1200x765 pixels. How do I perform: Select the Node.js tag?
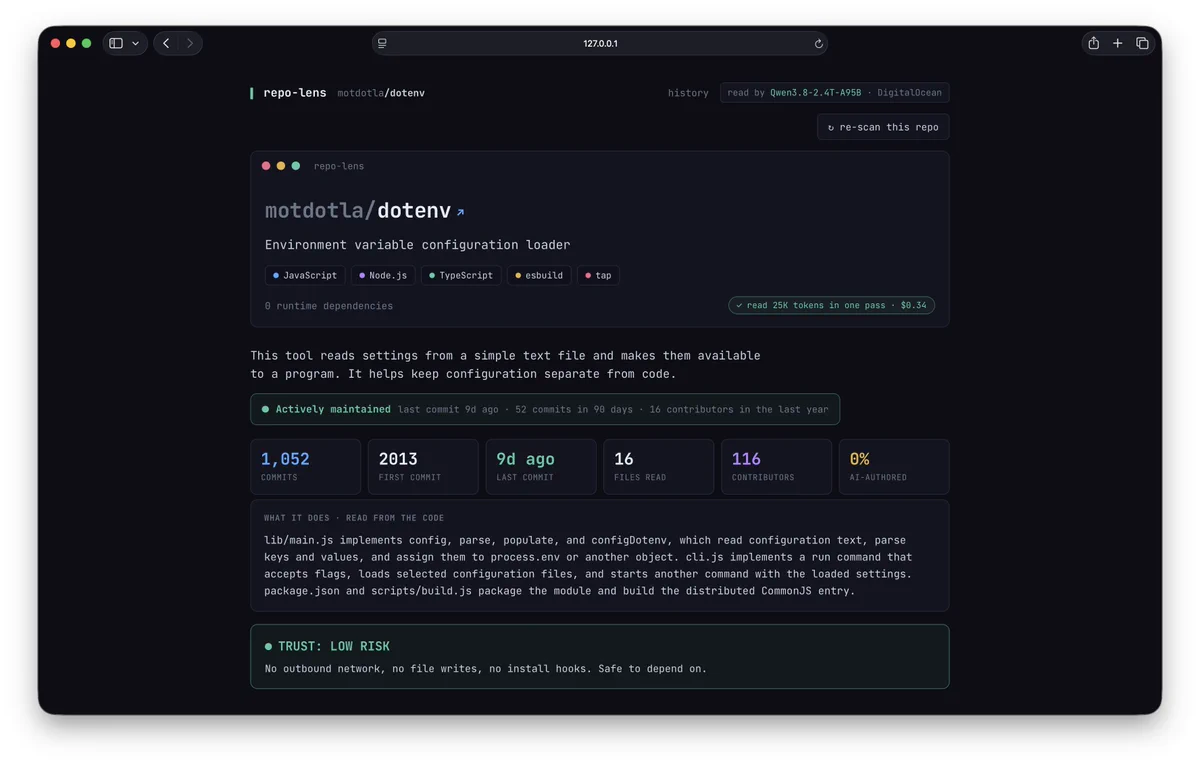[383, 275]
